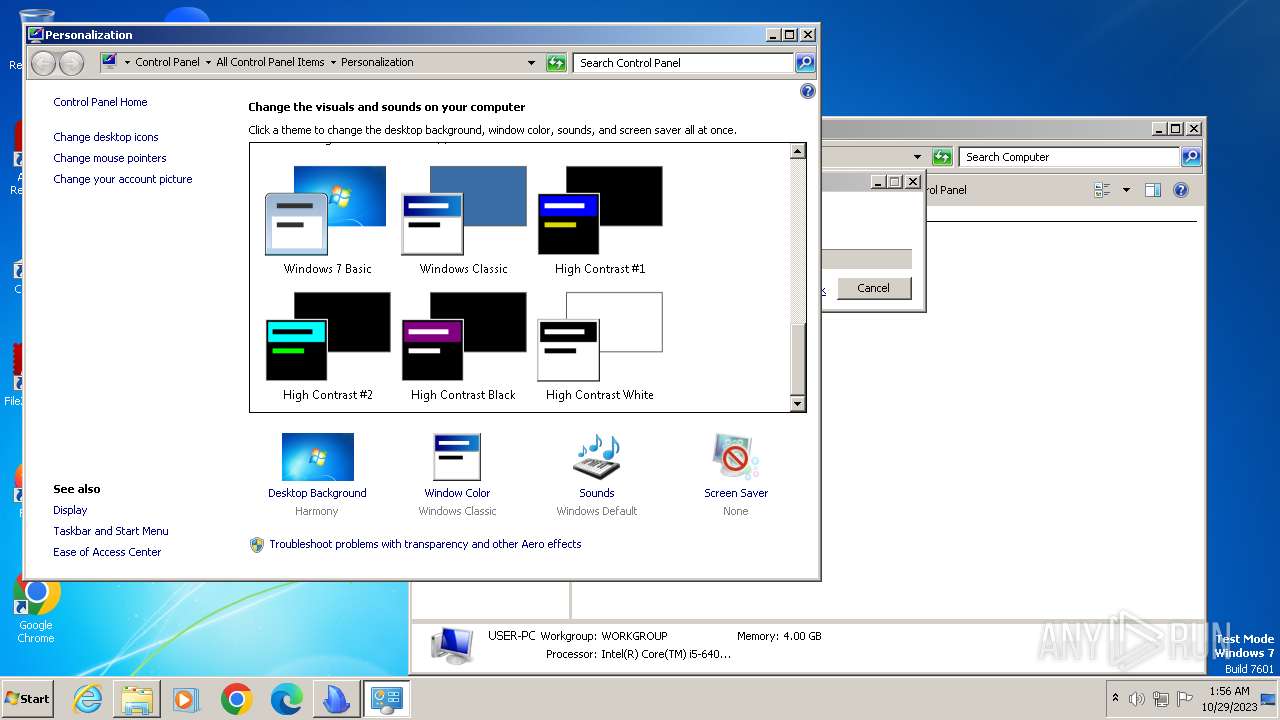
Task: Open Google Chrome desktop shortcut
Action: (36, 610)
